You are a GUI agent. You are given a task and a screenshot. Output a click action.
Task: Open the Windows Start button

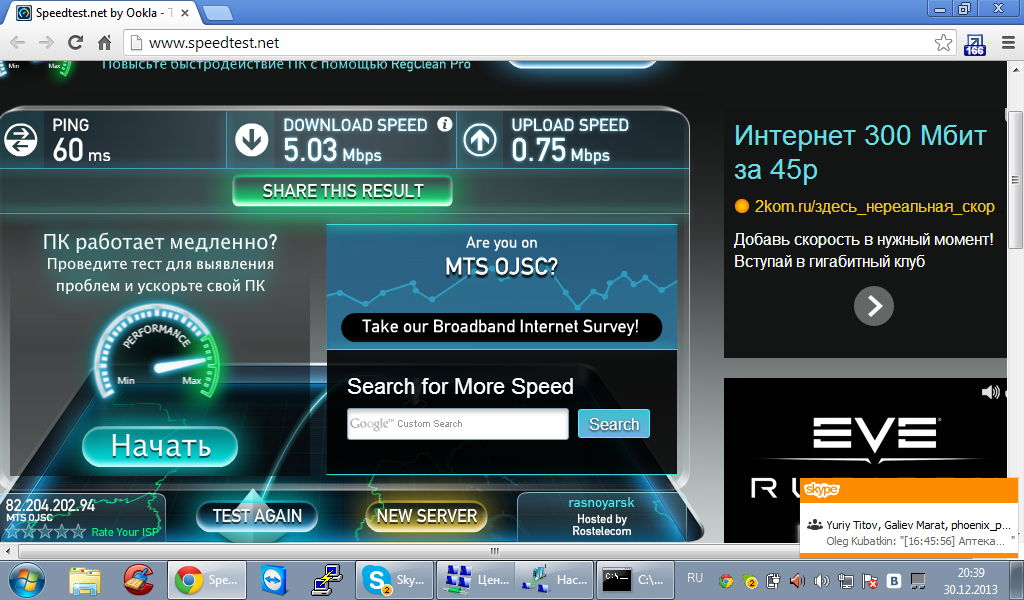tap(26, 580)
